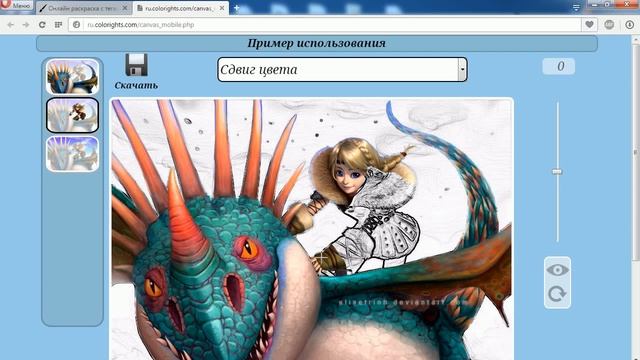Open the ad blocker extension icon
Screen dimensions: 640x360
tap(609, 24)
